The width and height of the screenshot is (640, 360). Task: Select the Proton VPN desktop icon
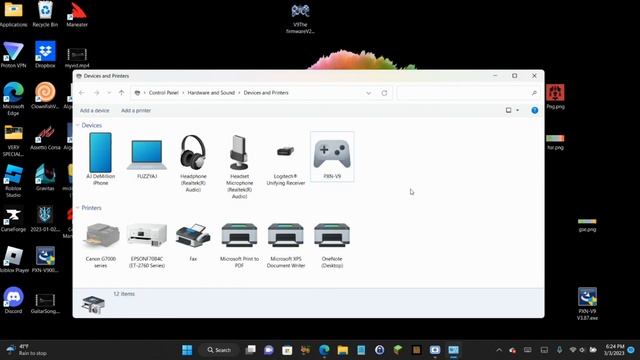[x=13, y=55]
